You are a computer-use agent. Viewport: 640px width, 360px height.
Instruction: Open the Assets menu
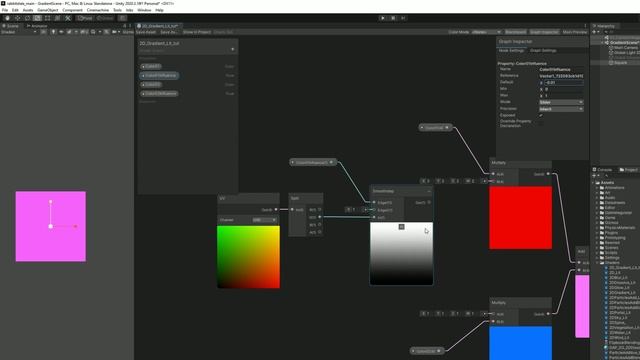[28, 10]
